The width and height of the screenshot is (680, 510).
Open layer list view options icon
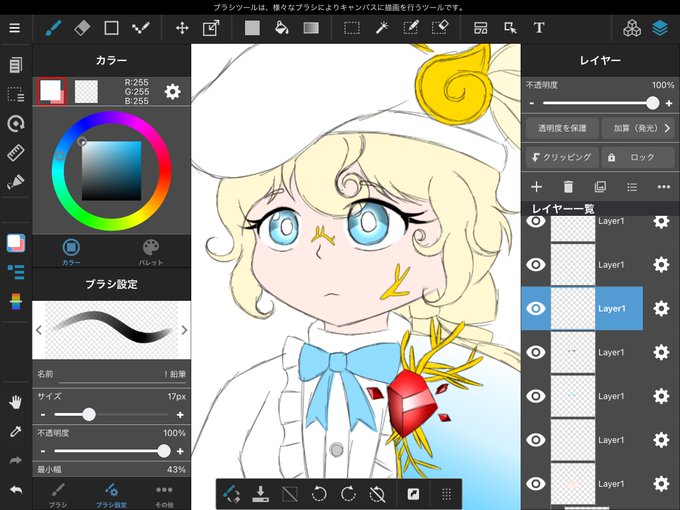[632, 187]
